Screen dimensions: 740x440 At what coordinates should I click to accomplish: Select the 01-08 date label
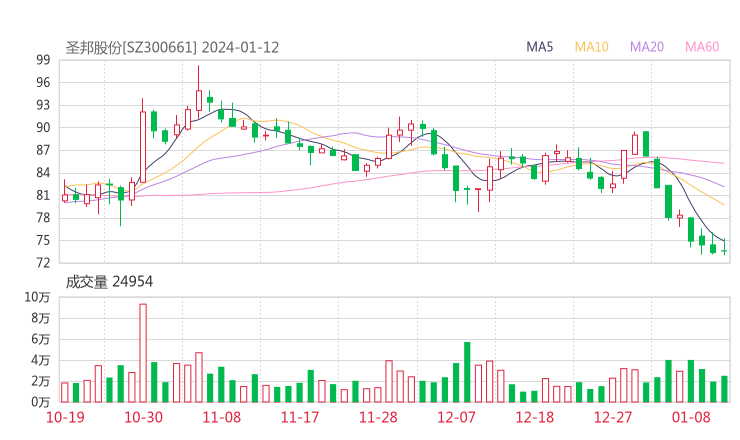pyautogui.click(x=691, y=417)
